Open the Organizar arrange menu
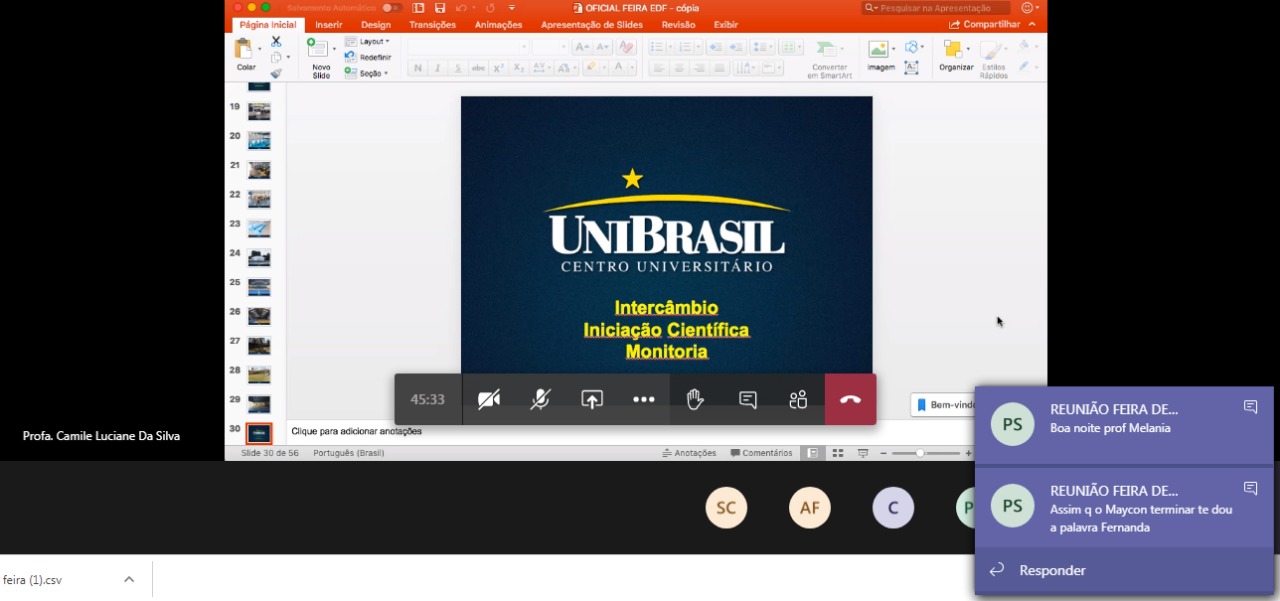 point(956,55)
